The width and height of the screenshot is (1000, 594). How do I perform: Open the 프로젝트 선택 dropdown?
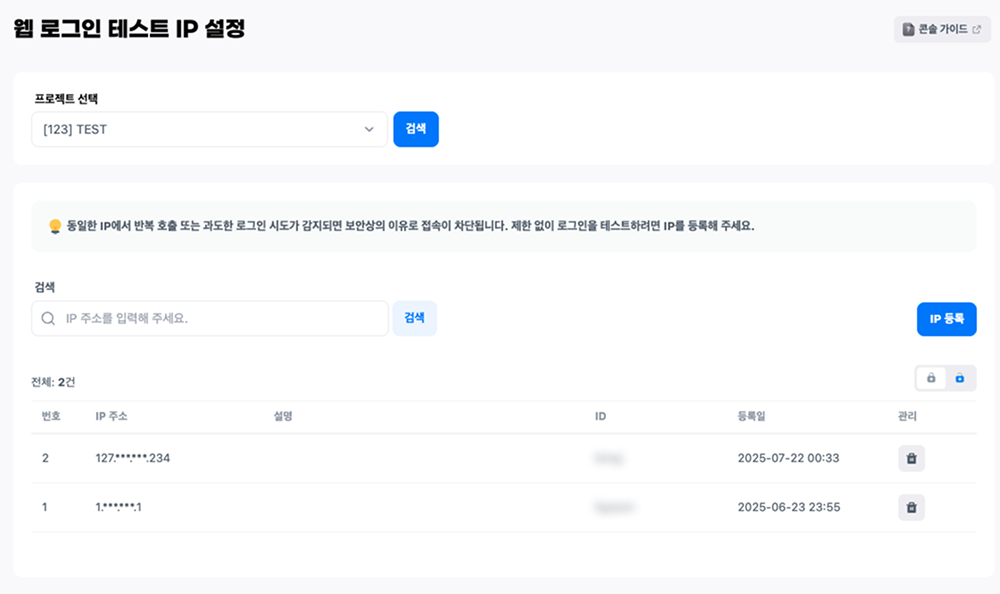(x=209, y=129)
